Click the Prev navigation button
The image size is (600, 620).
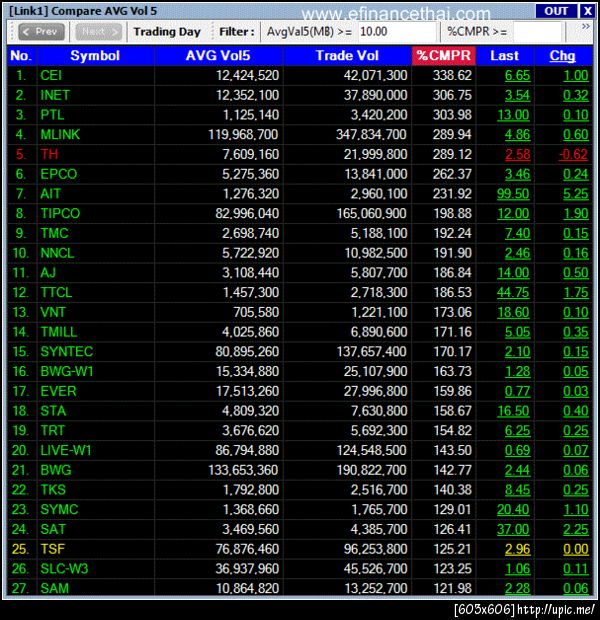click(41, 32)
